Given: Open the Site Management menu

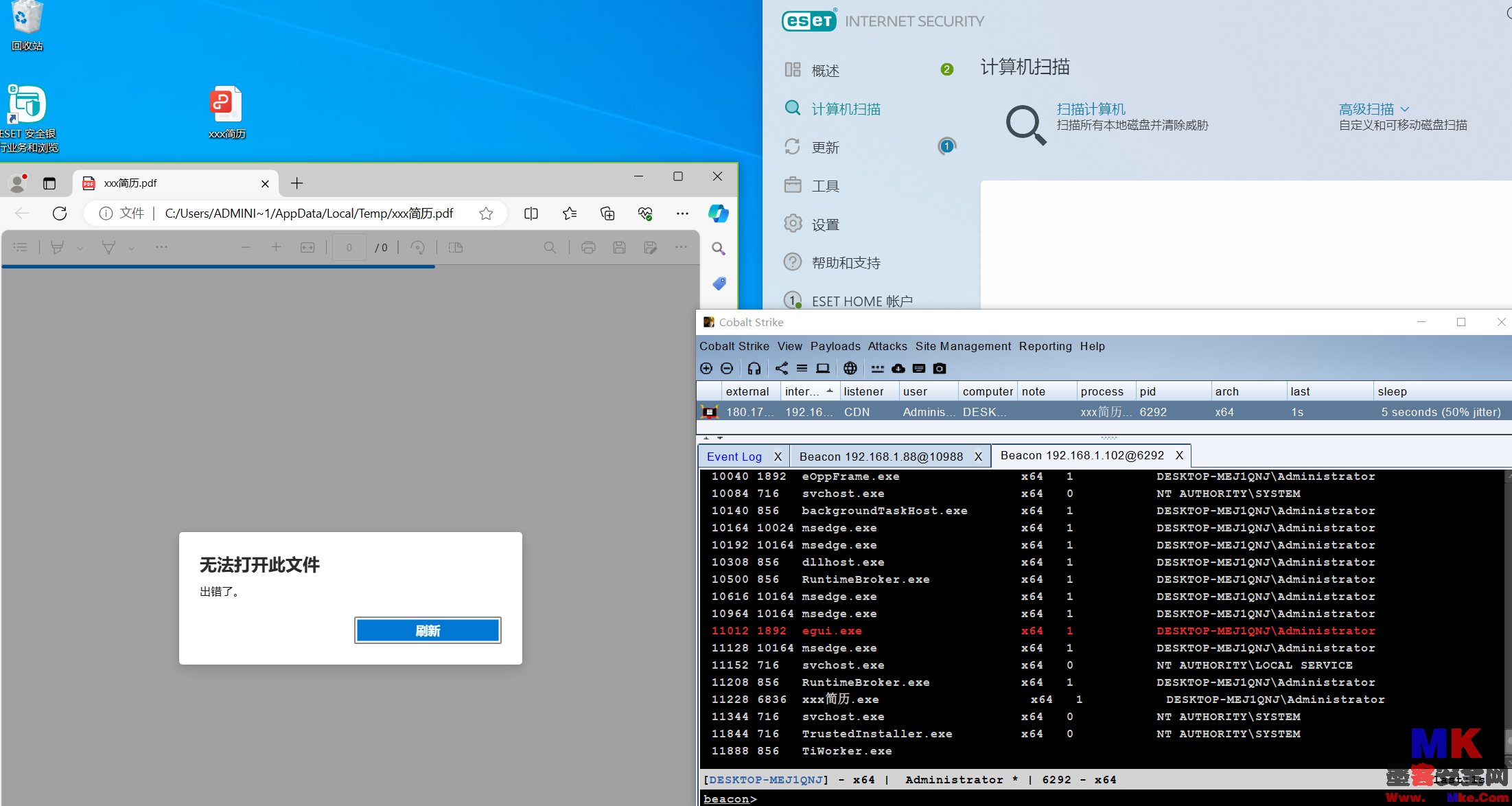Looking at the screenshot, I should [963, 346].
